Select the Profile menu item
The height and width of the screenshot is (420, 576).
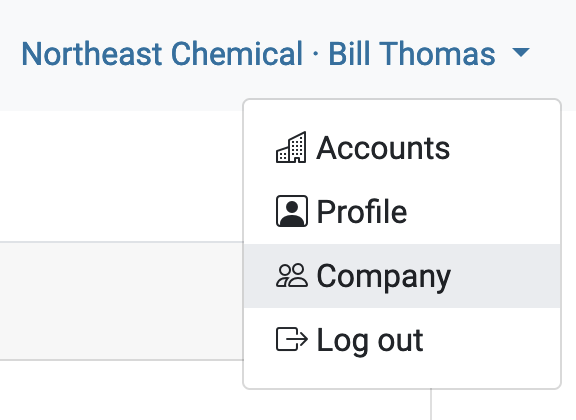(402, 211)
